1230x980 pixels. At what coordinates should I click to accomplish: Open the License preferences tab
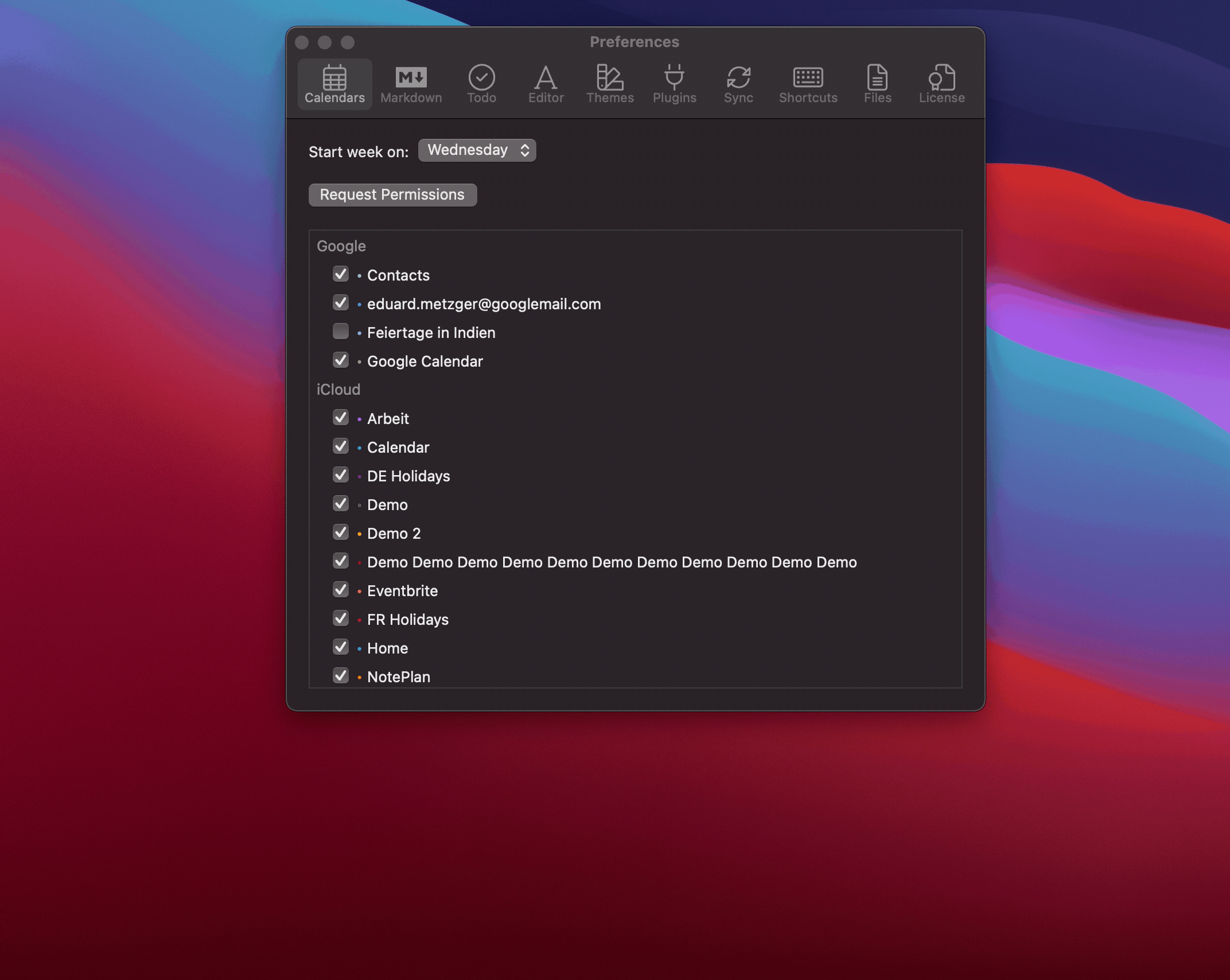(941, 84)
